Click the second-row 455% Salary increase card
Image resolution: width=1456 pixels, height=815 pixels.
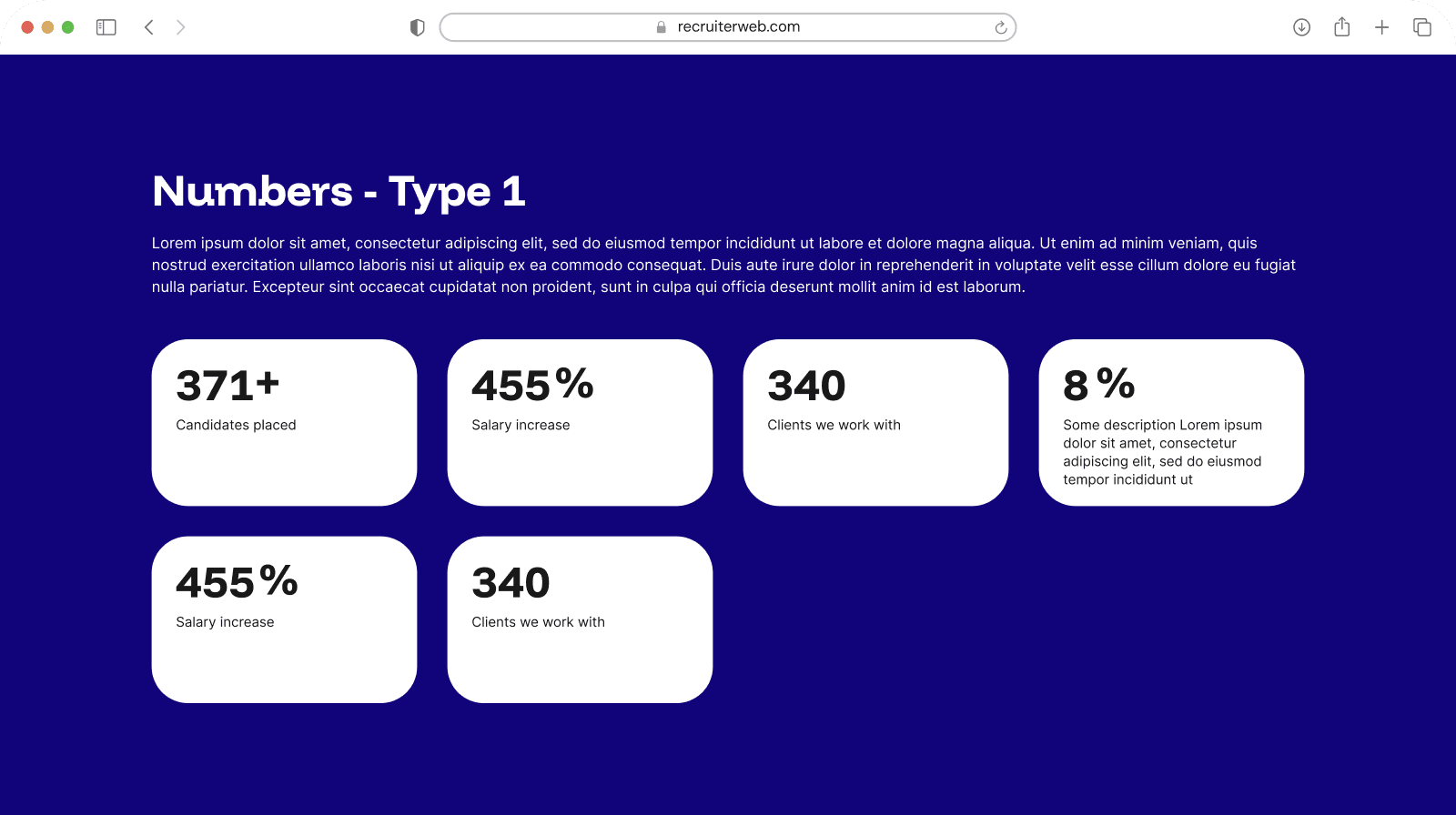click(x=284, y=619)
